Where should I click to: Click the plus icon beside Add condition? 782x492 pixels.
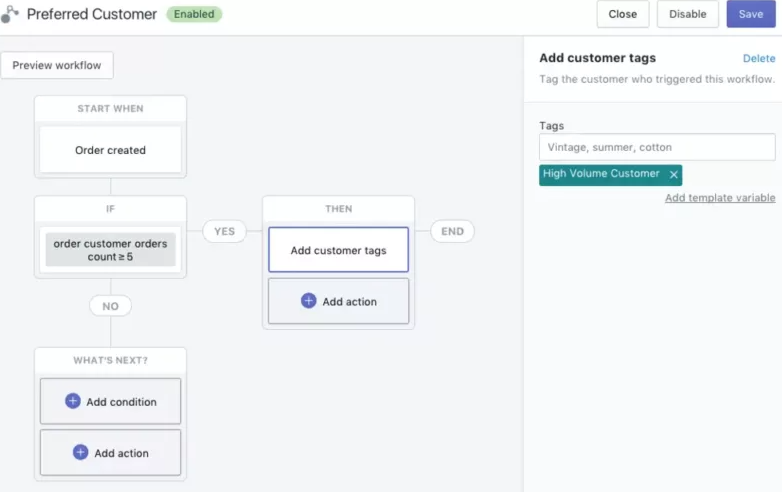[x=72, y=401]
